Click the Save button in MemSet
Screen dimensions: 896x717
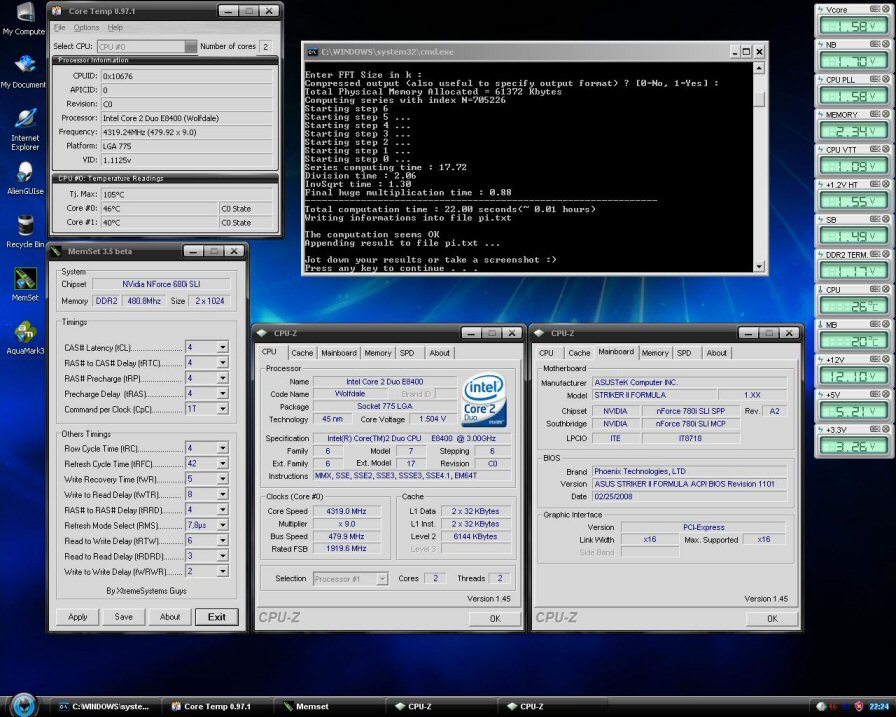point(123,617)
